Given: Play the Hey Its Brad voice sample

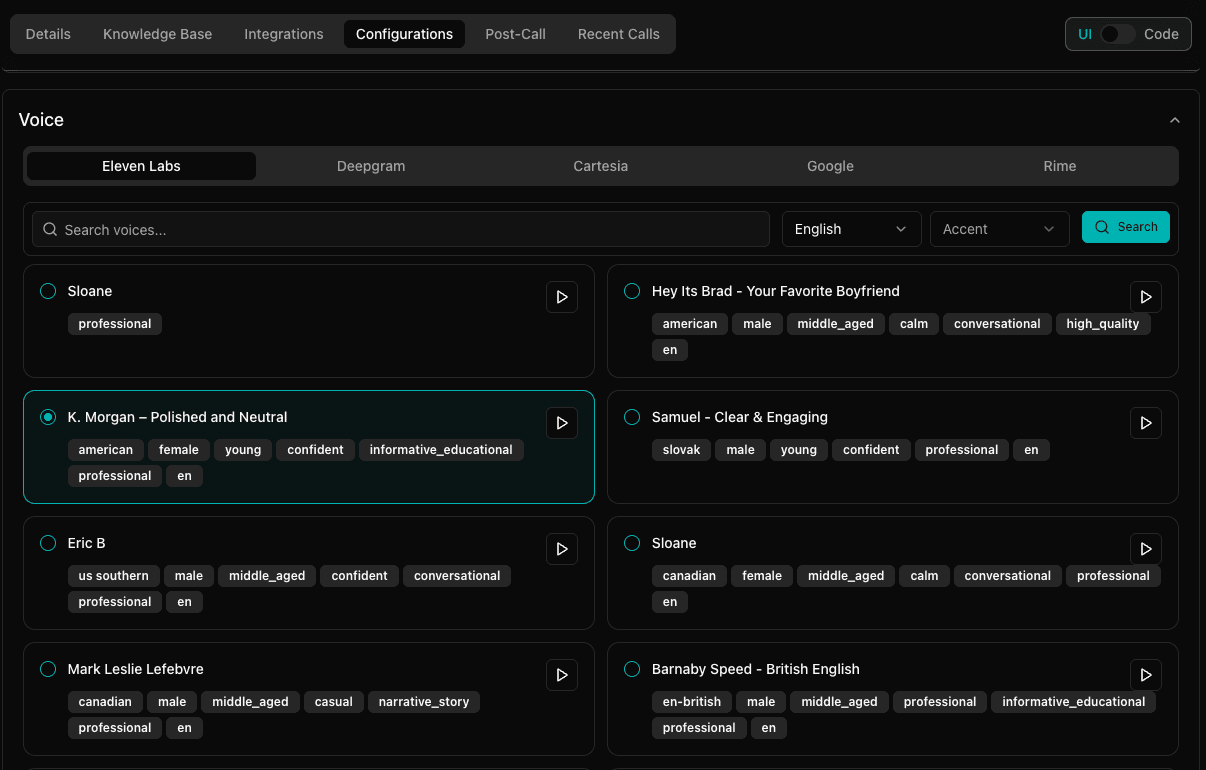Looking at the screenshot, I should coord(1145,297).
